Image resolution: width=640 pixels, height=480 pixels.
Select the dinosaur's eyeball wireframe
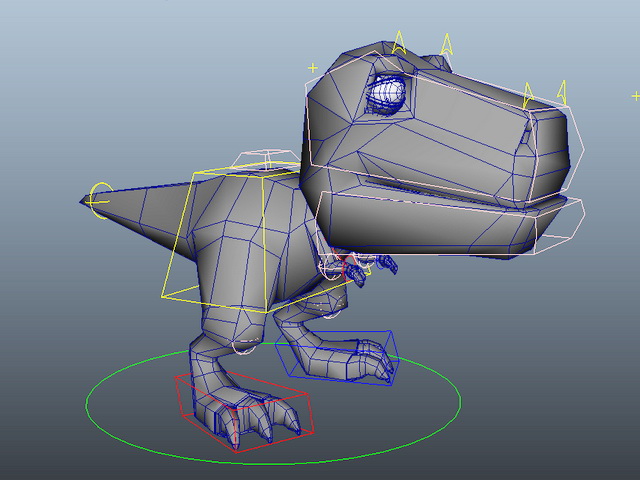[x=386, y=94]
